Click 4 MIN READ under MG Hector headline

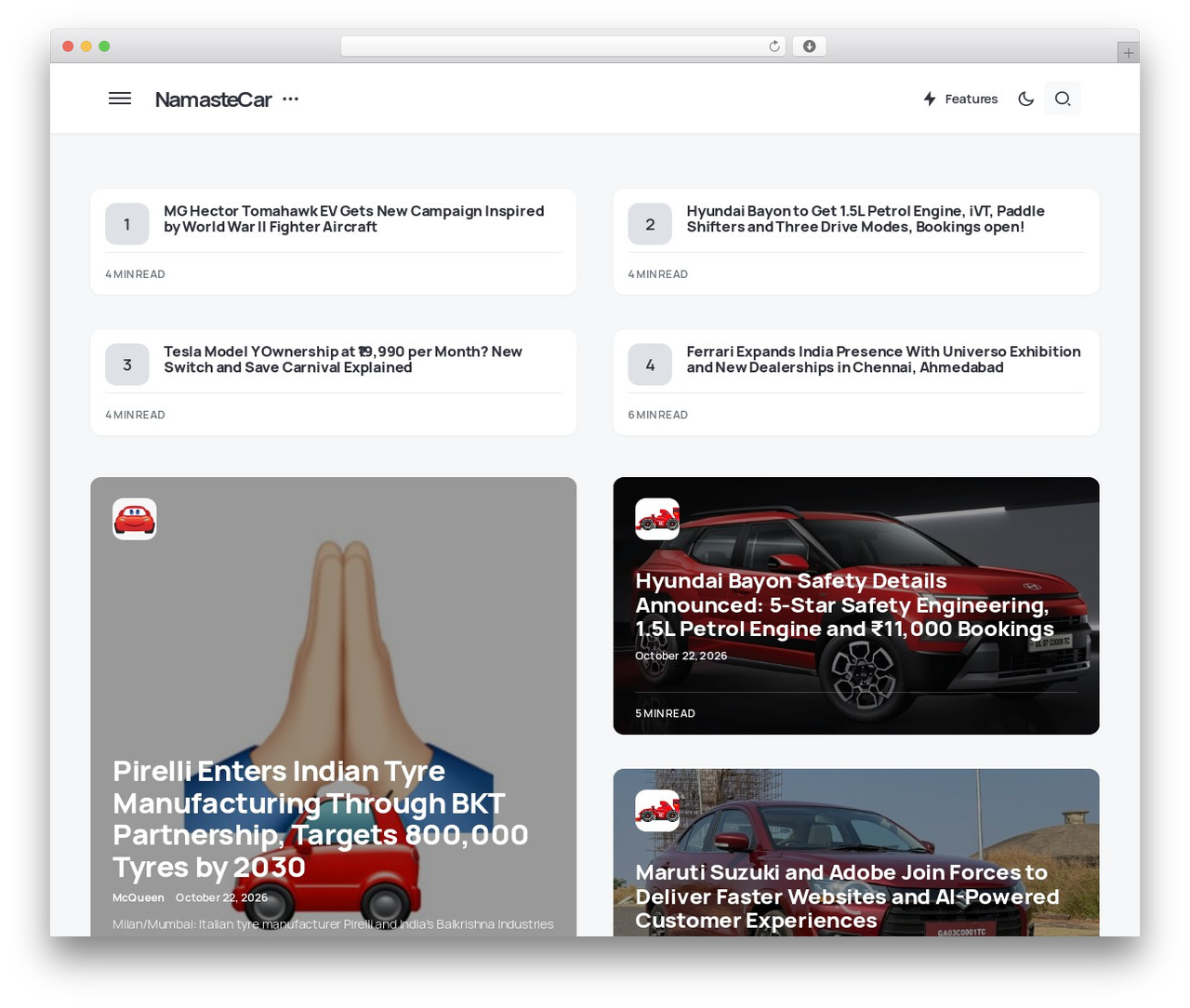[x=135, y=274]
